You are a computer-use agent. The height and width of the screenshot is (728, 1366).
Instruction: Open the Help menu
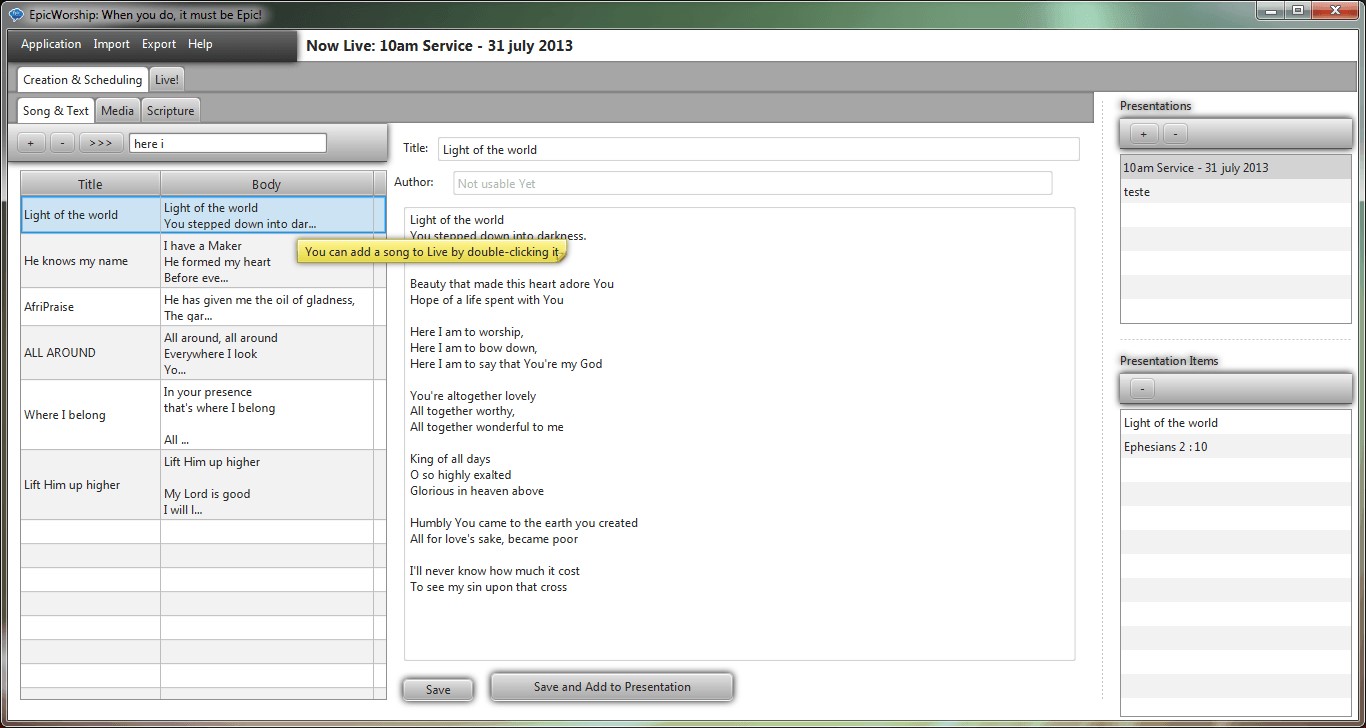[200, 44]
